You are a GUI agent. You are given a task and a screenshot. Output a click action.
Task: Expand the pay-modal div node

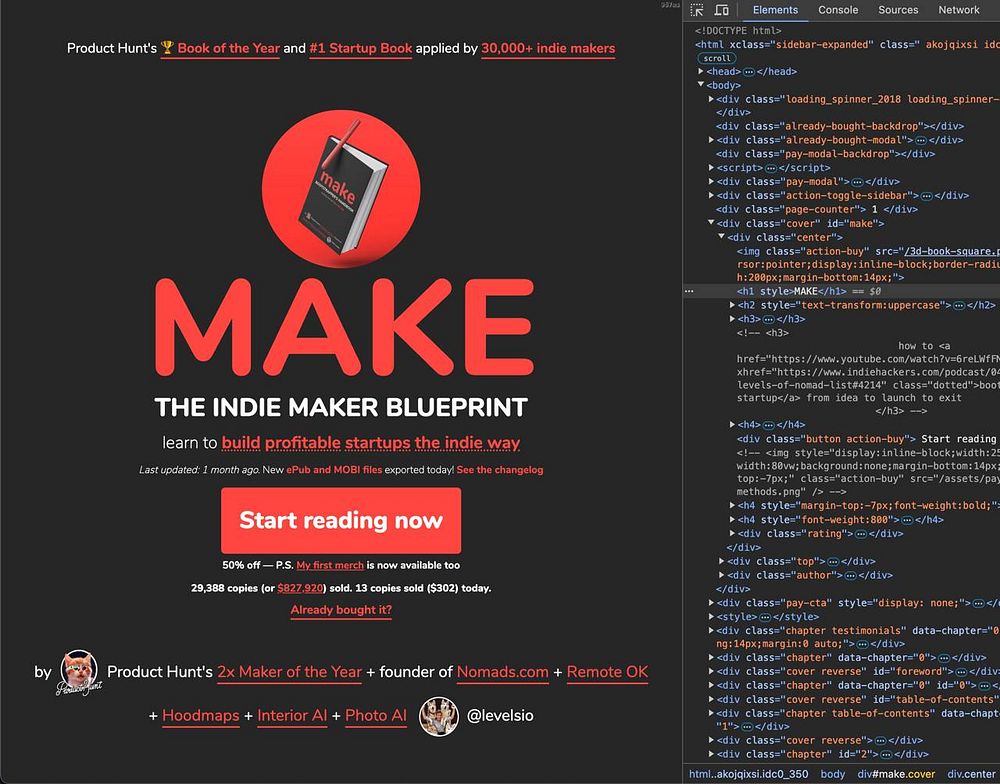711,182
